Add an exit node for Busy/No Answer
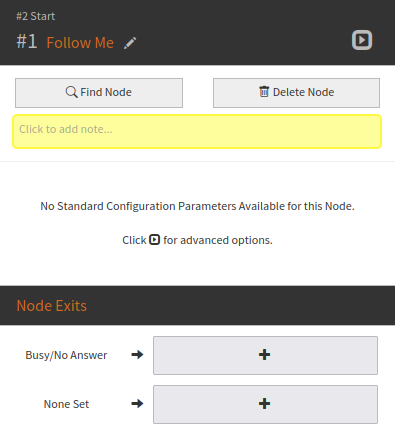Screen dimensions: 395x432 (265, 355)
